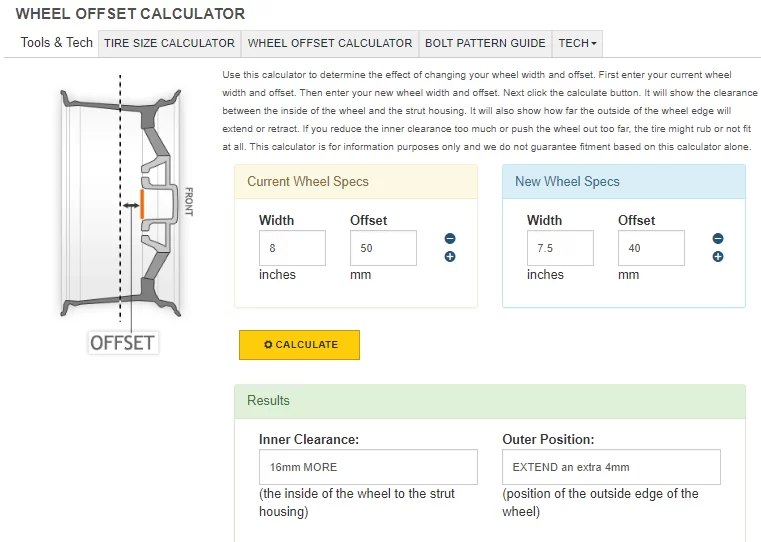Switch to the Tire Size Calculator tab
Image resolution: width=761 pixels, height=542 pixels.
(169, 43)
